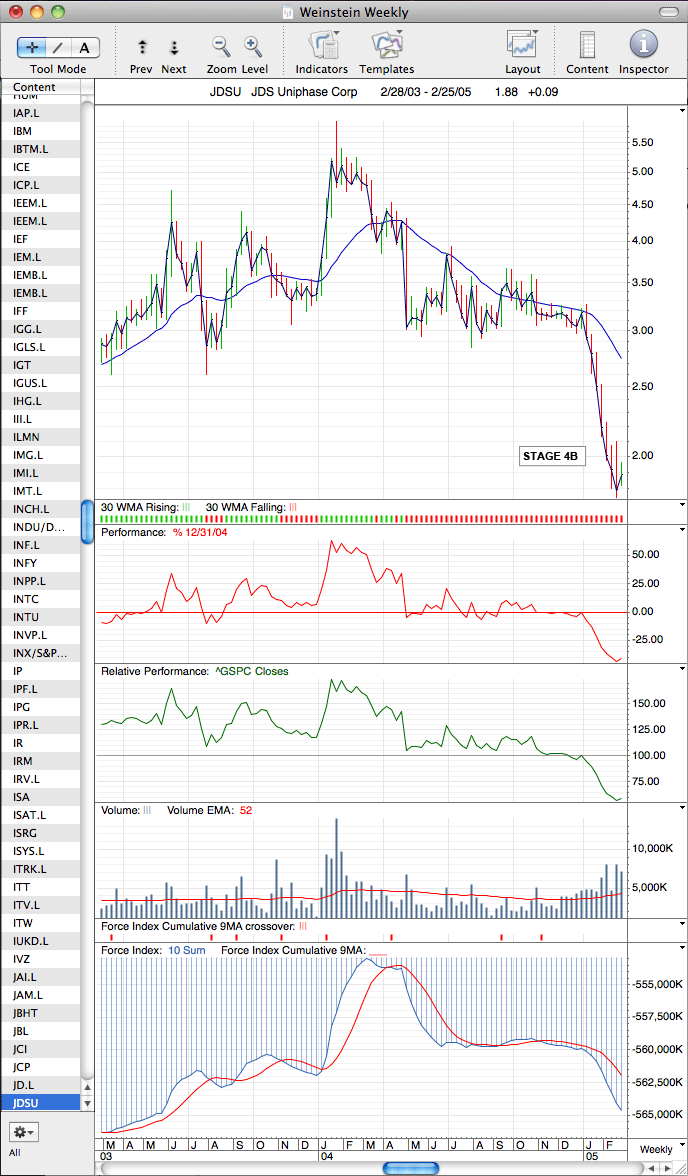Zoom in with the plus magnifier

[253, 47]
